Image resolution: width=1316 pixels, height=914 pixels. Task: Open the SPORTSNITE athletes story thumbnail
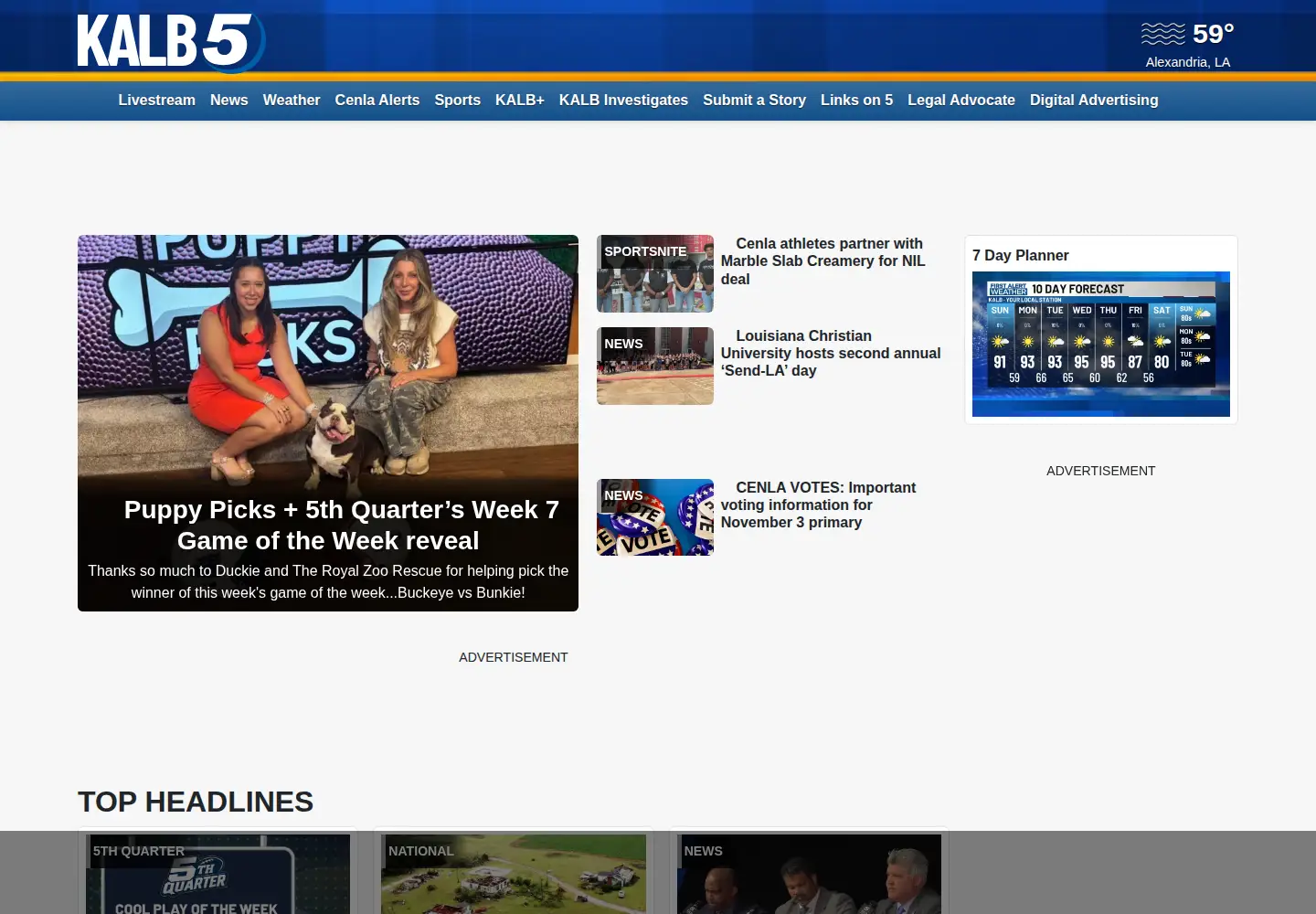pyautogui.click(x=655, y=273)
